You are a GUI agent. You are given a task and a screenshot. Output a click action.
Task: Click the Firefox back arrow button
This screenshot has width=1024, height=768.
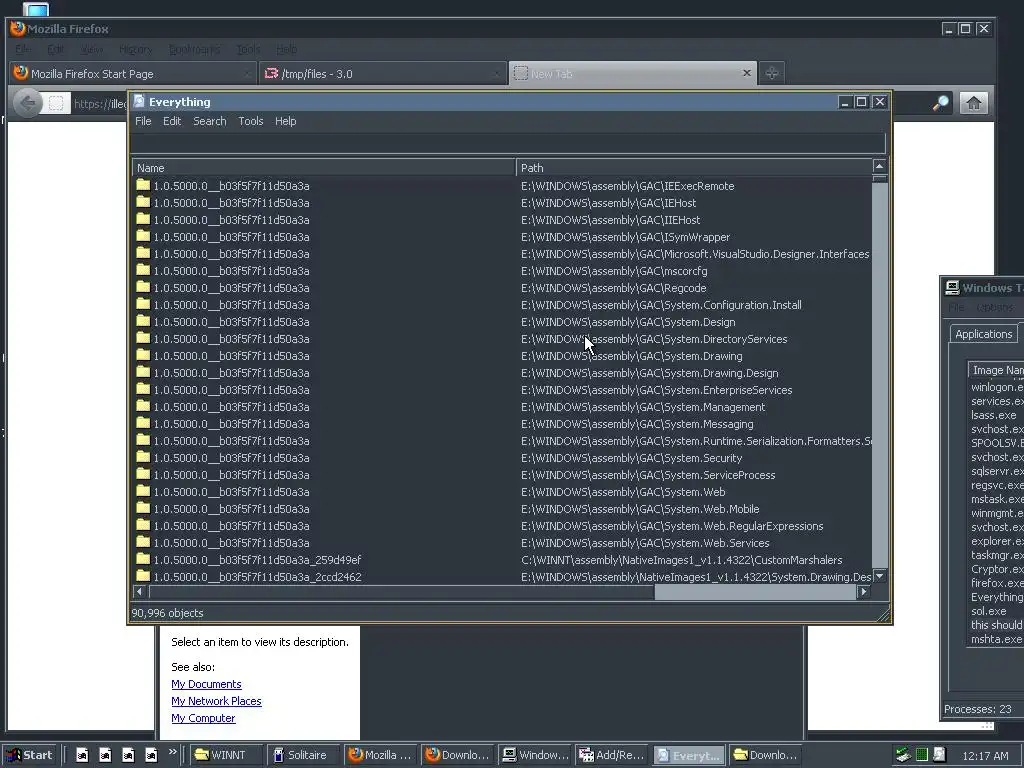click(x=28, y=103)
